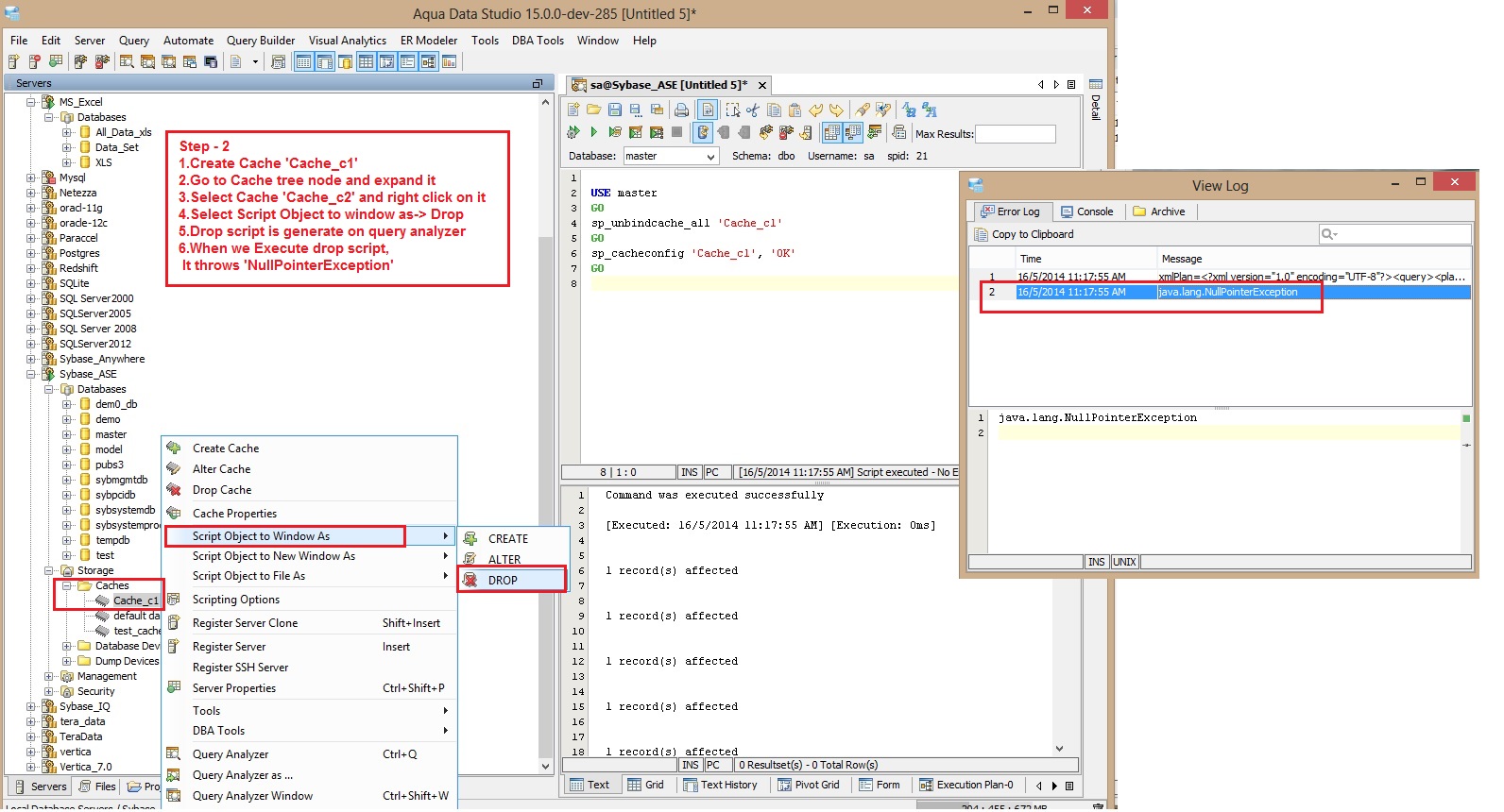
Task: Select the Netezza server in the tree
Action: 77,193
